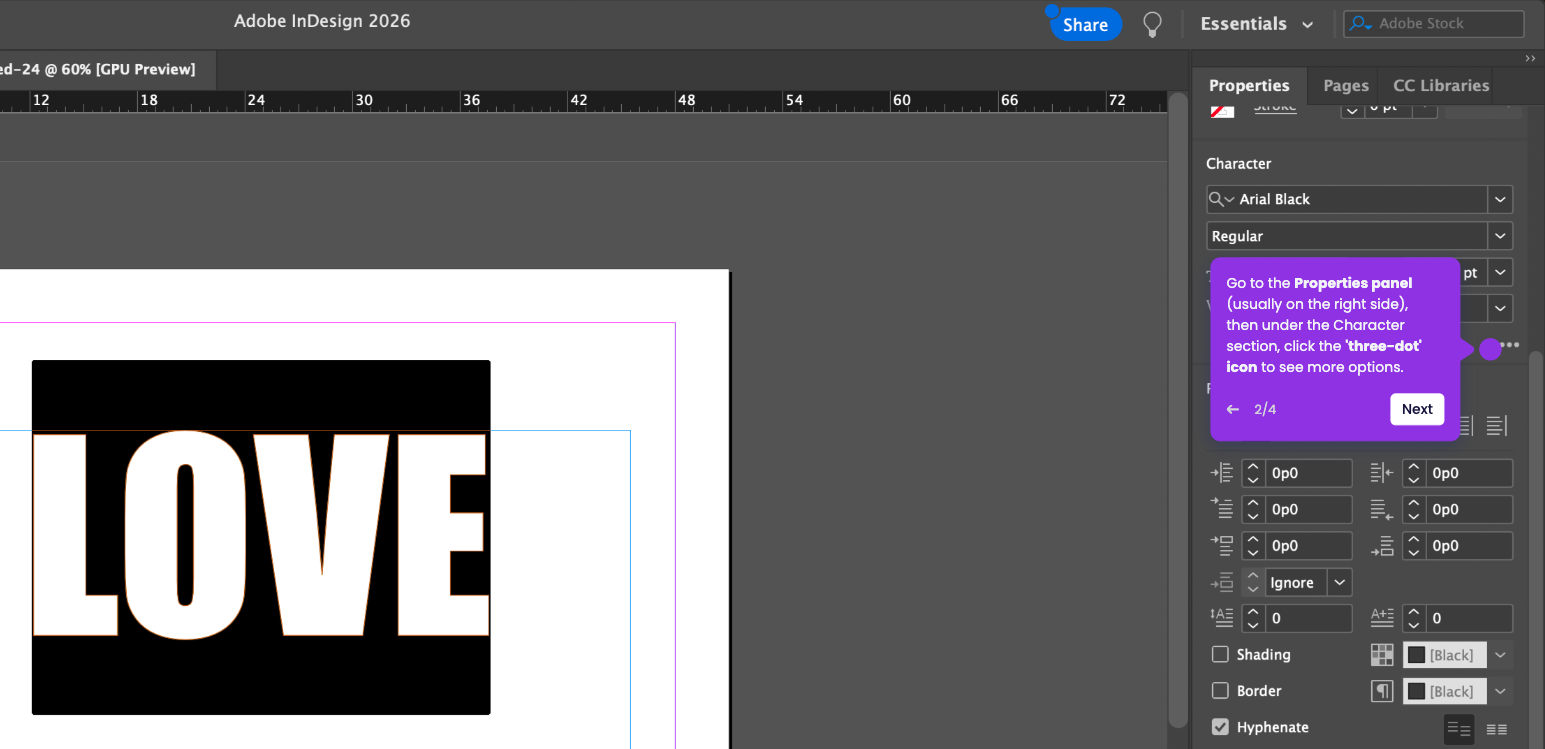The image size is (1545, 749).
Task: Click Next in the purple tutorial tooltip
Action: pos(1417,409)
